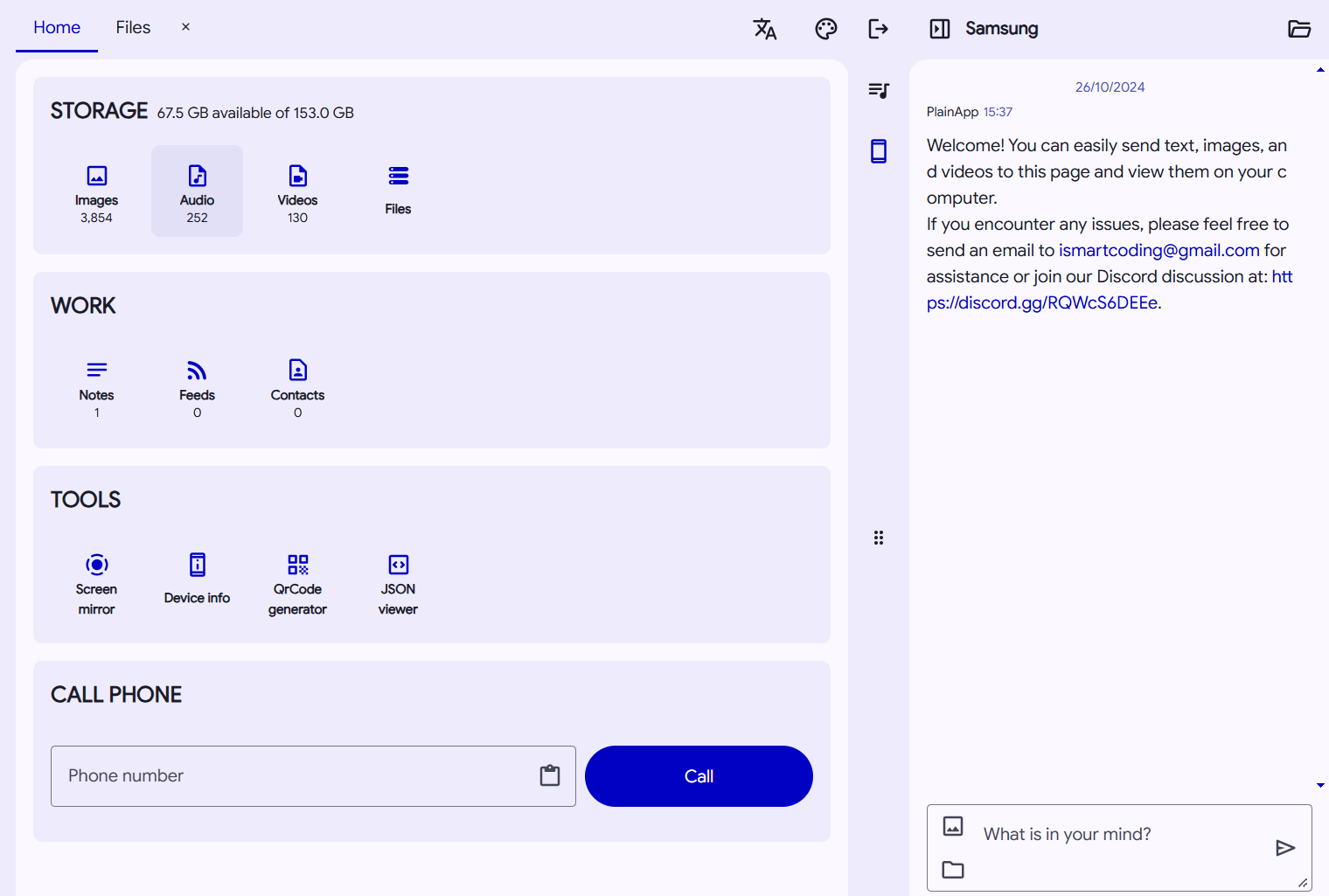Open Feeds in the Work section
Screen dimensions: 1329x896
click(197, 385)
